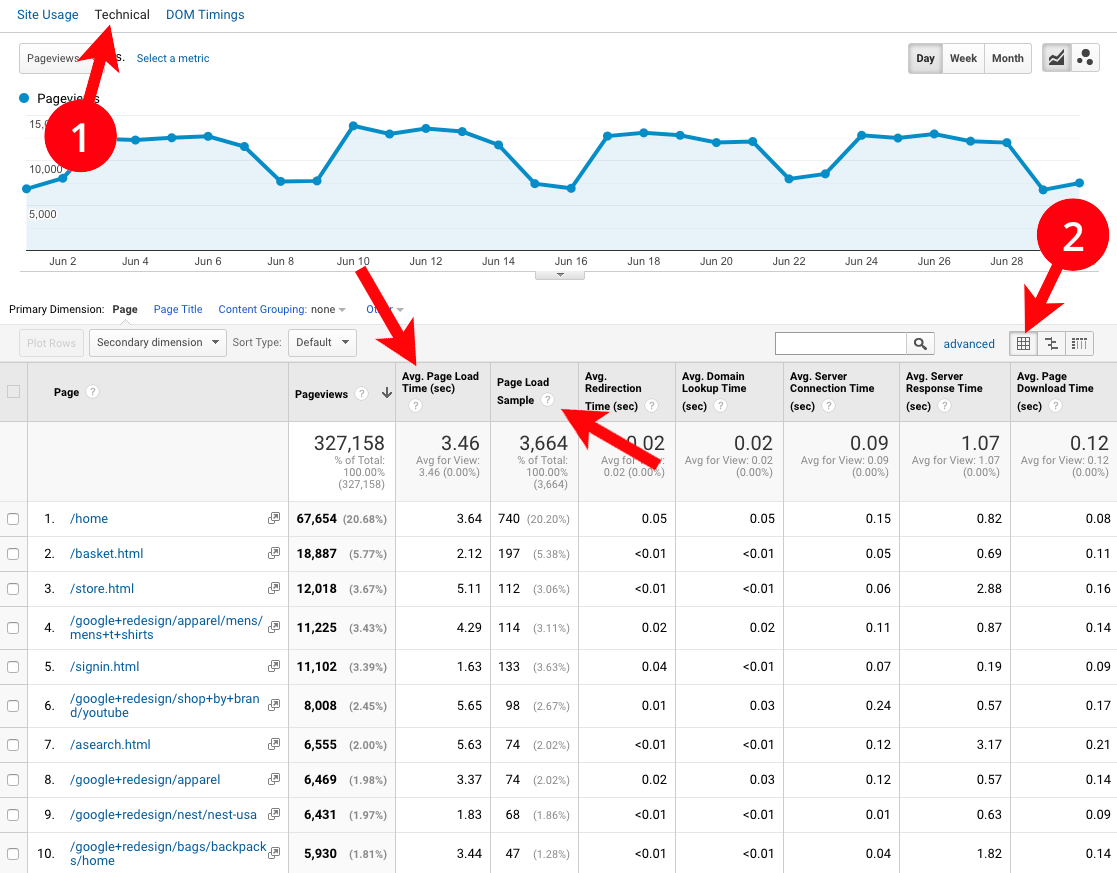This screenshot has height=873, width=1117.
Task: Switch to the DOM Timings tab
Action: pos(205,14)
